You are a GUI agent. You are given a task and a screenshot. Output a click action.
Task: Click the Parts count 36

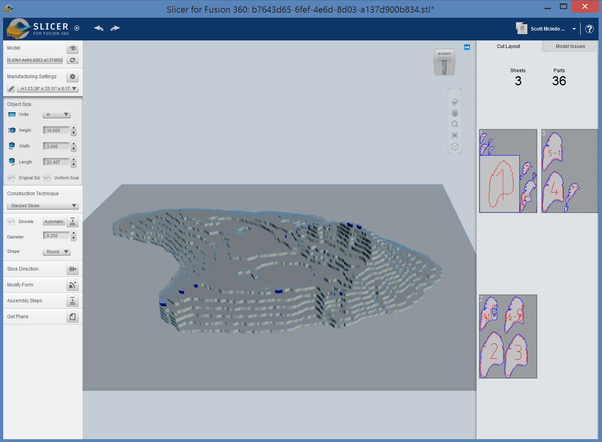(559, 81)
